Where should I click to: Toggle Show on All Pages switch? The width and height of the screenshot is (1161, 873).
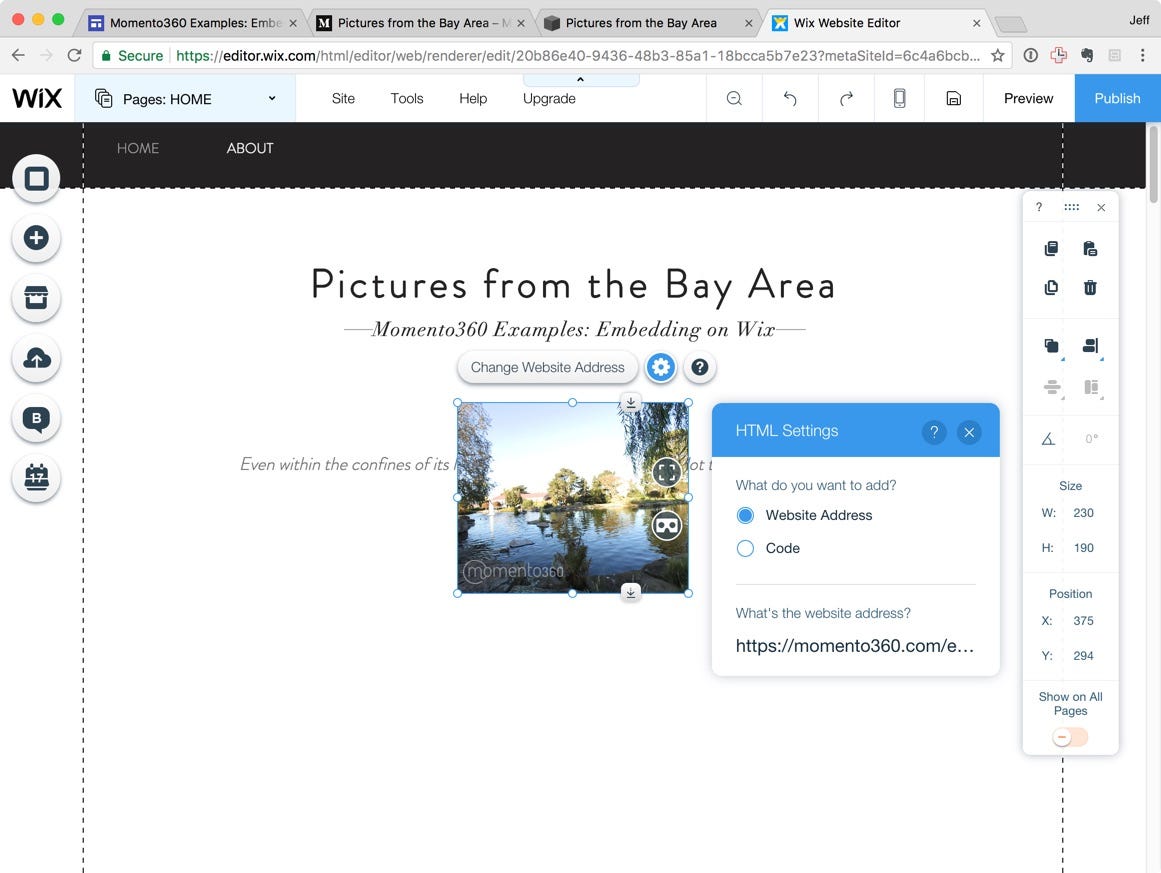coord(1068,736)
